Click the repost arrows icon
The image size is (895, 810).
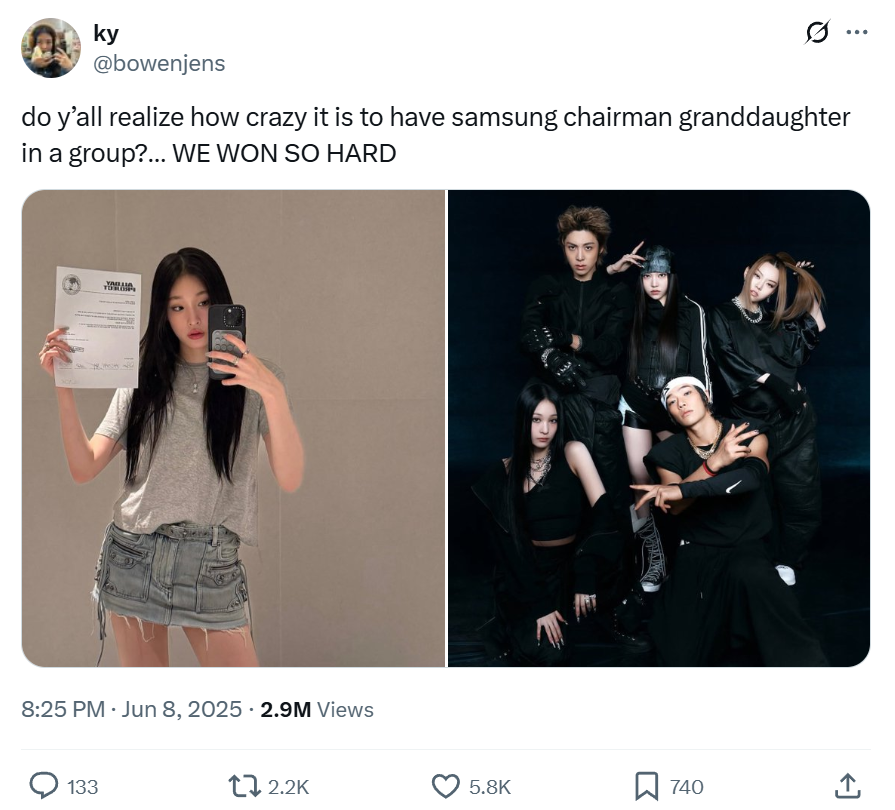pos(244,786)
